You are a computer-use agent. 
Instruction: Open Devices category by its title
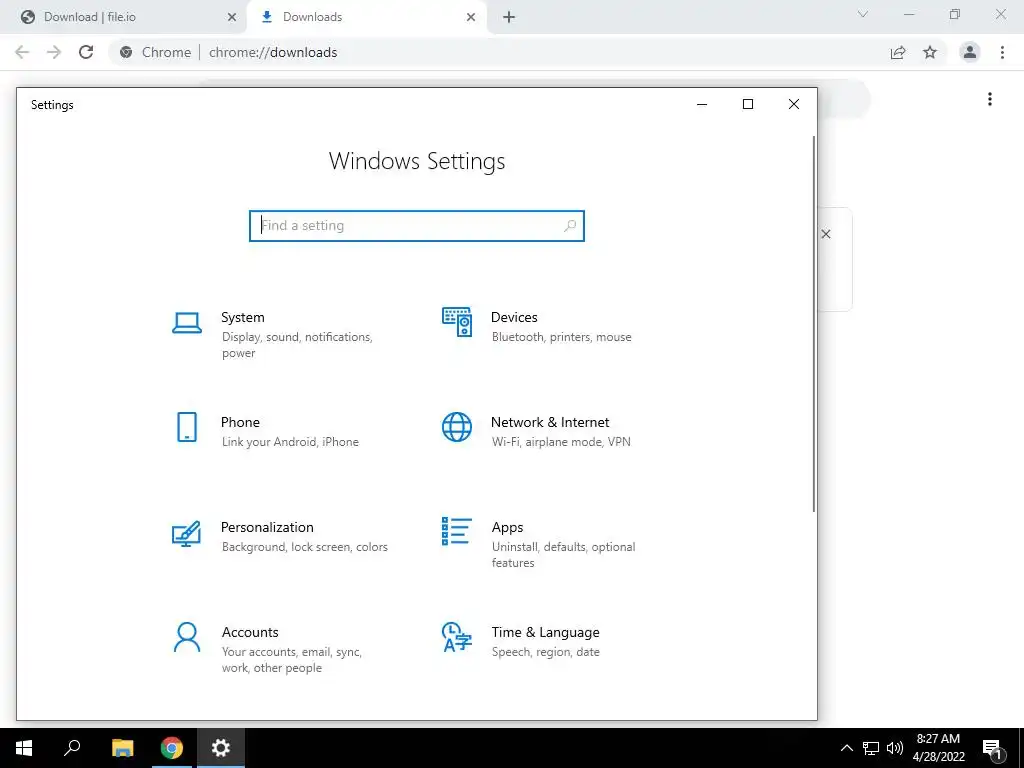click(x=514, y=317)
